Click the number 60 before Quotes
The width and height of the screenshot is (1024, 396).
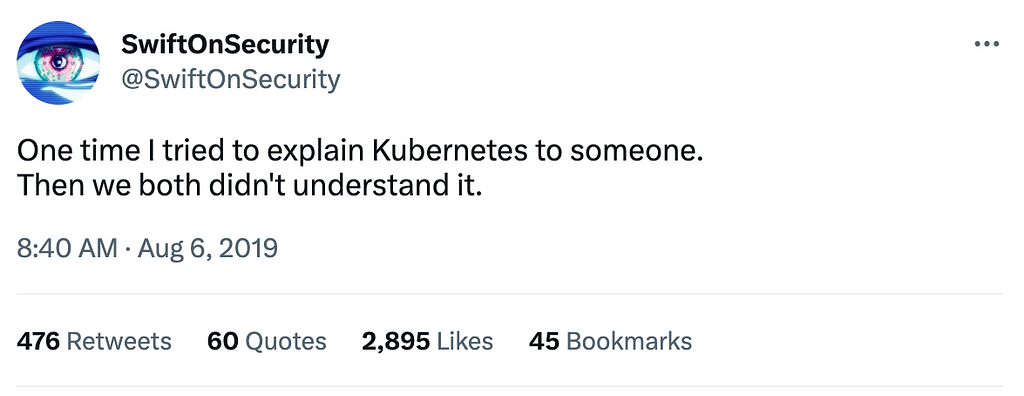tap(221, 341)
